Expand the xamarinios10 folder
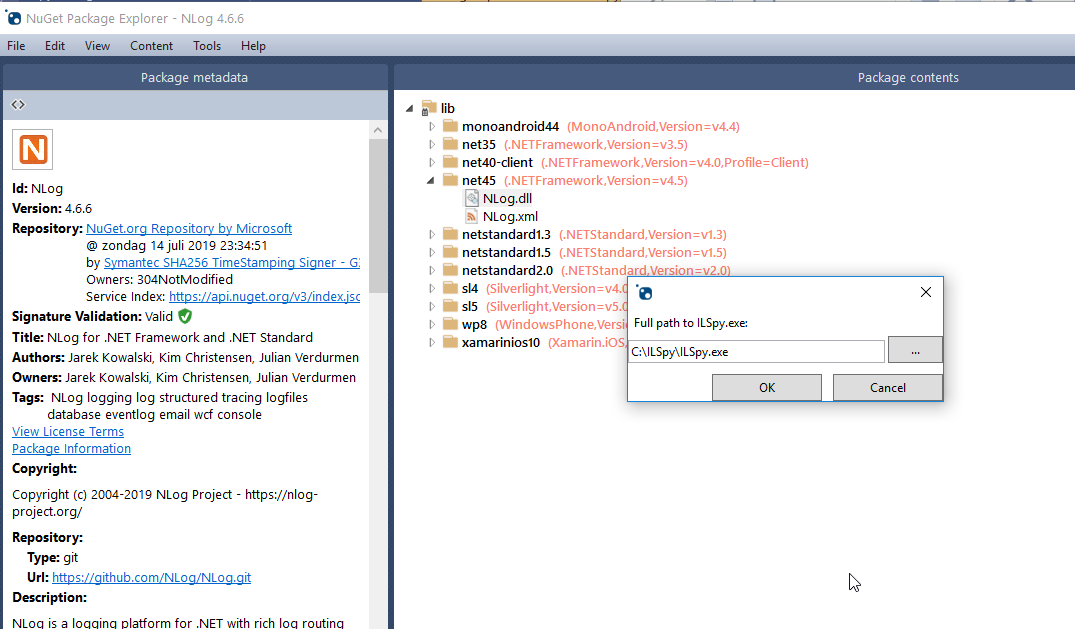Viewport: 1075px width, 629px height. click(431, 342)
